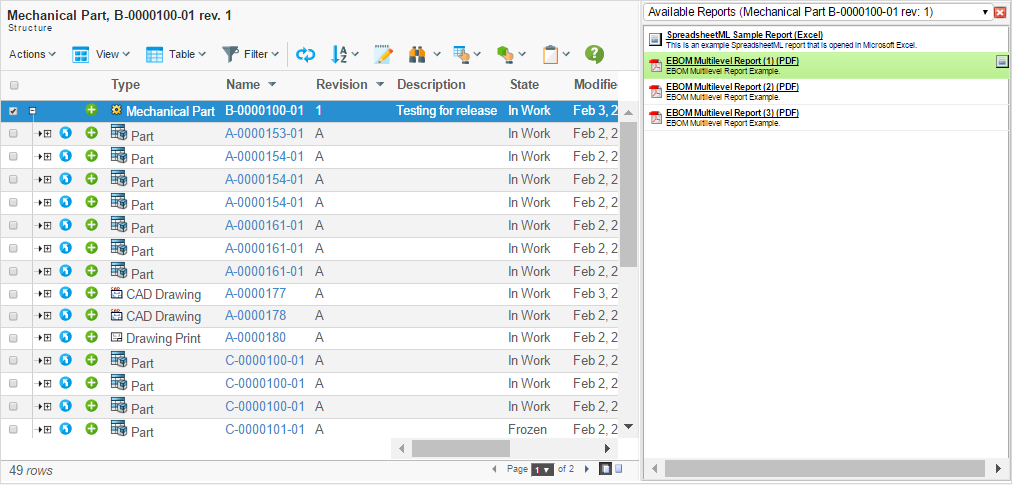1012x485 pixels.
Task: Open the Available Reports dropdown
Action: [986, 12]
